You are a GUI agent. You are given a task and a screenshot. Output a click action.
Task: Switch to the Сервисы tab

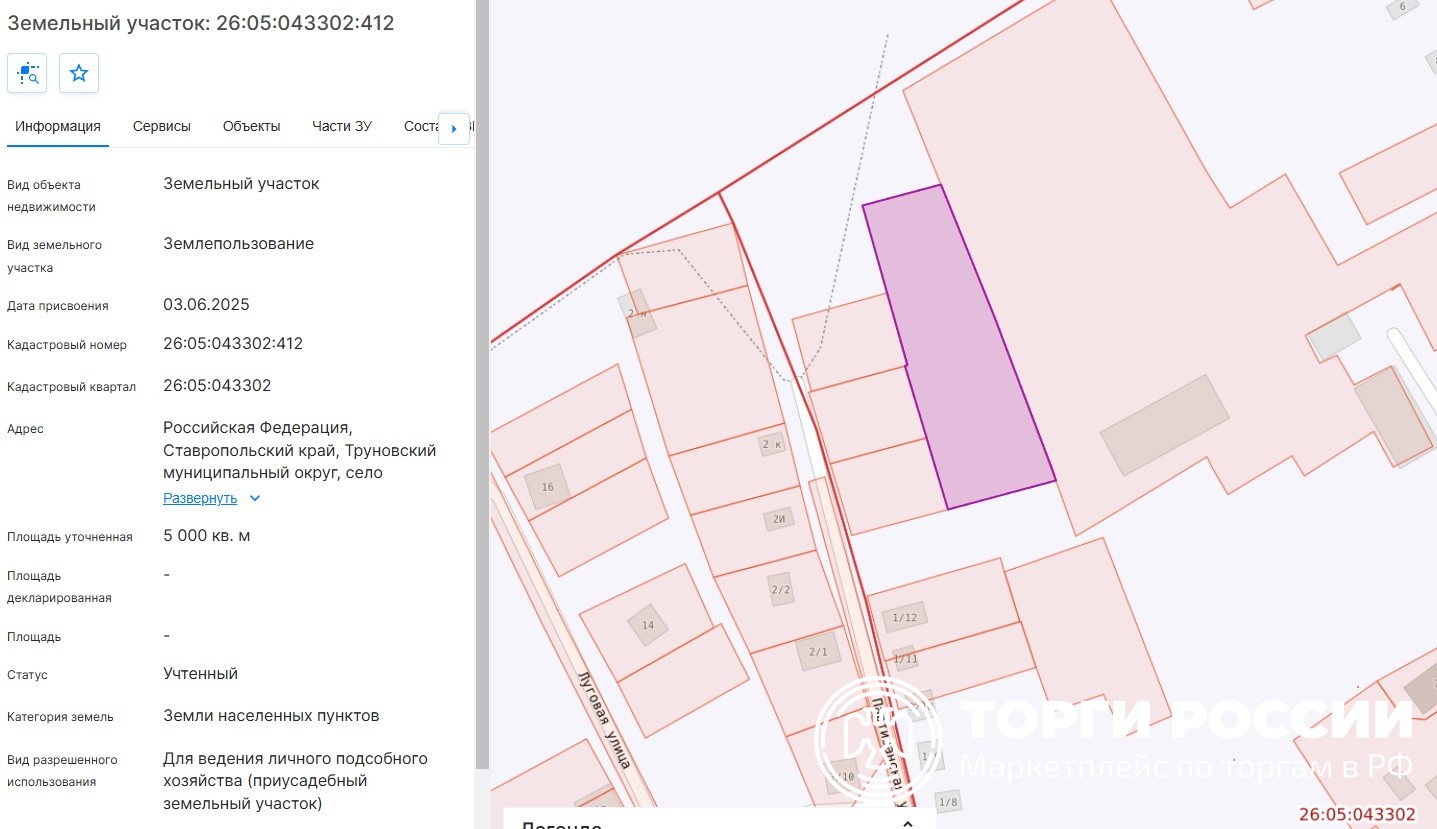pyautogui.click(x=162, y=126)
